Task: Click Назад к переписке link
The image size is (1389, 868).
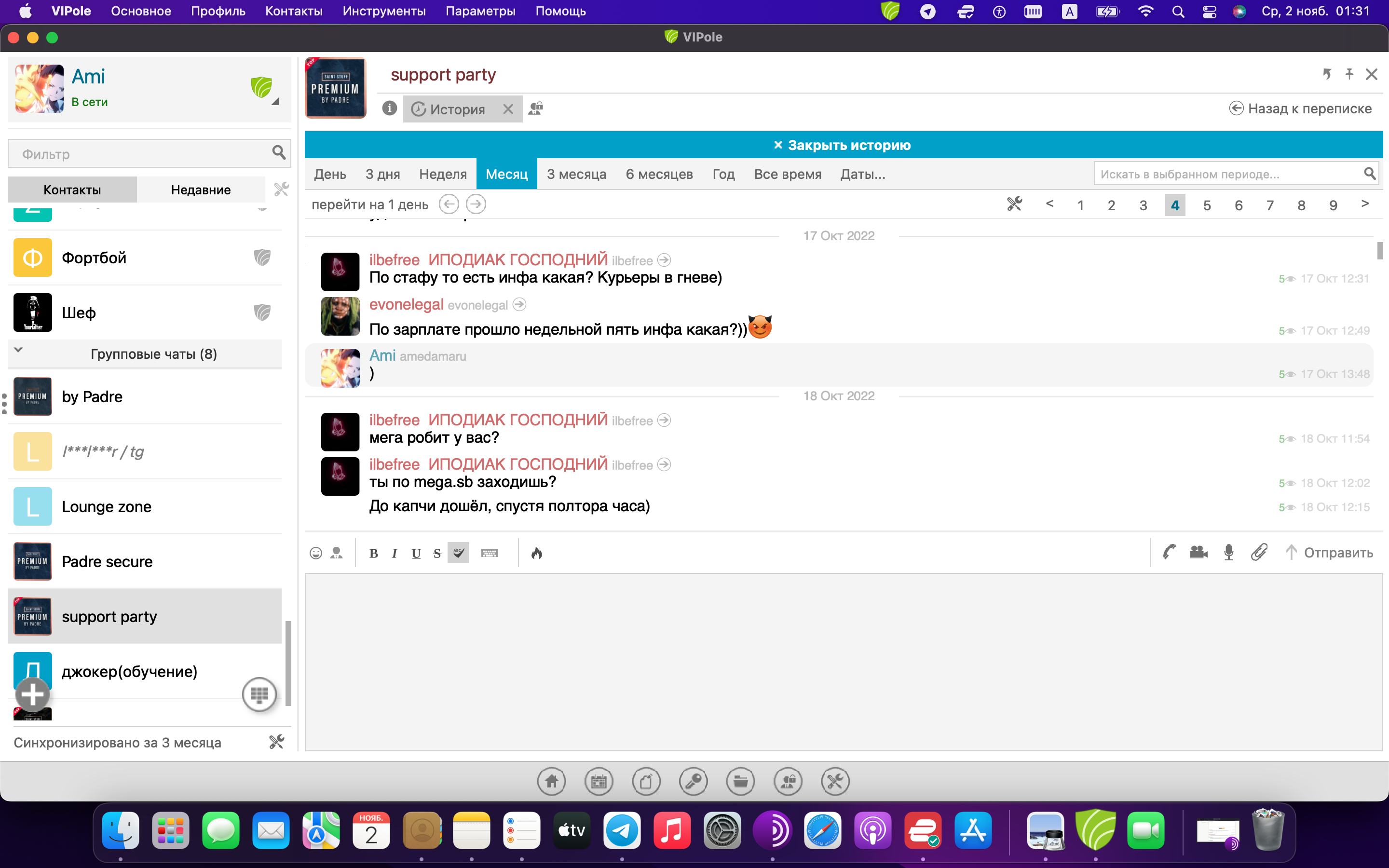Action: click(1301, 108)
